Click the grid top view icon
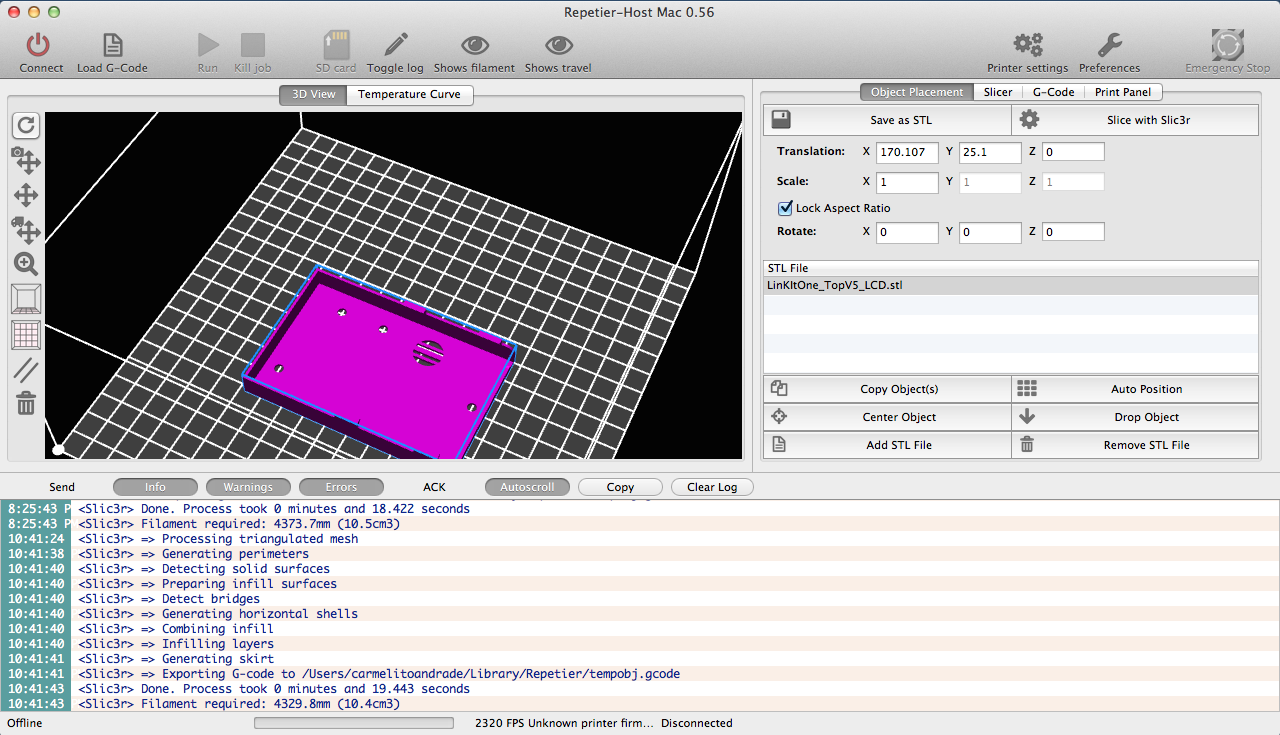The width and height of the screenshot is (1280, 735). [x=26, y=335]
